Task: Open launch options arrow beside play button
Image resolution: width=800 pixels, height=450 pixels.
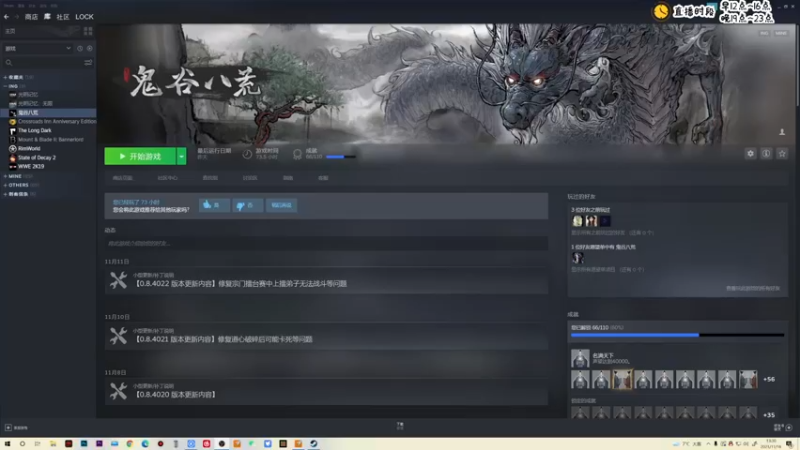Action: tap(181, 156)
